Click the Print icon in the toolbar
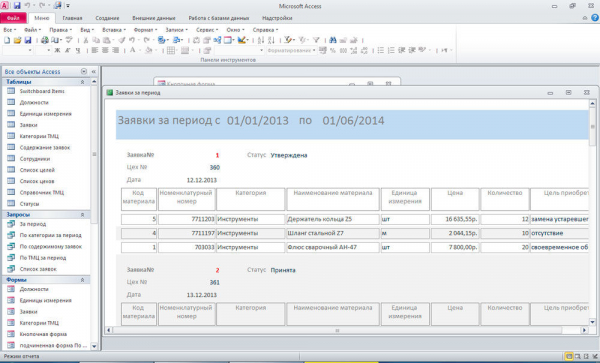Viewport: 600px width, 363px height. 45,40
